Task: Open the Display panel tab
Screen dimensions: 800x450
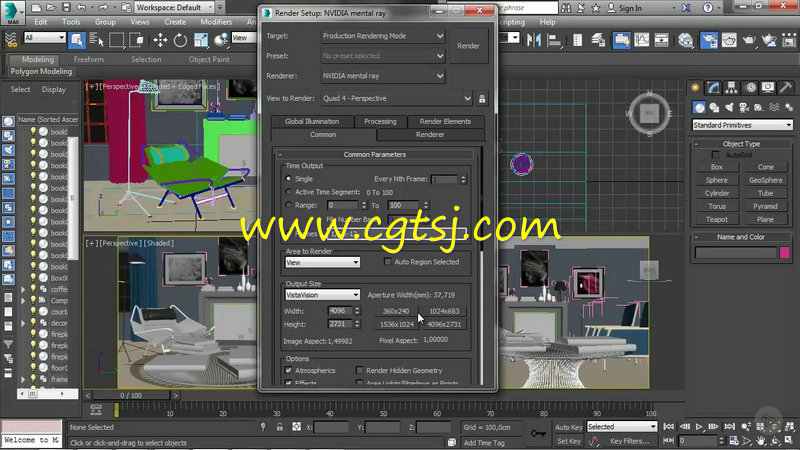Action: [x=768, y=88]
